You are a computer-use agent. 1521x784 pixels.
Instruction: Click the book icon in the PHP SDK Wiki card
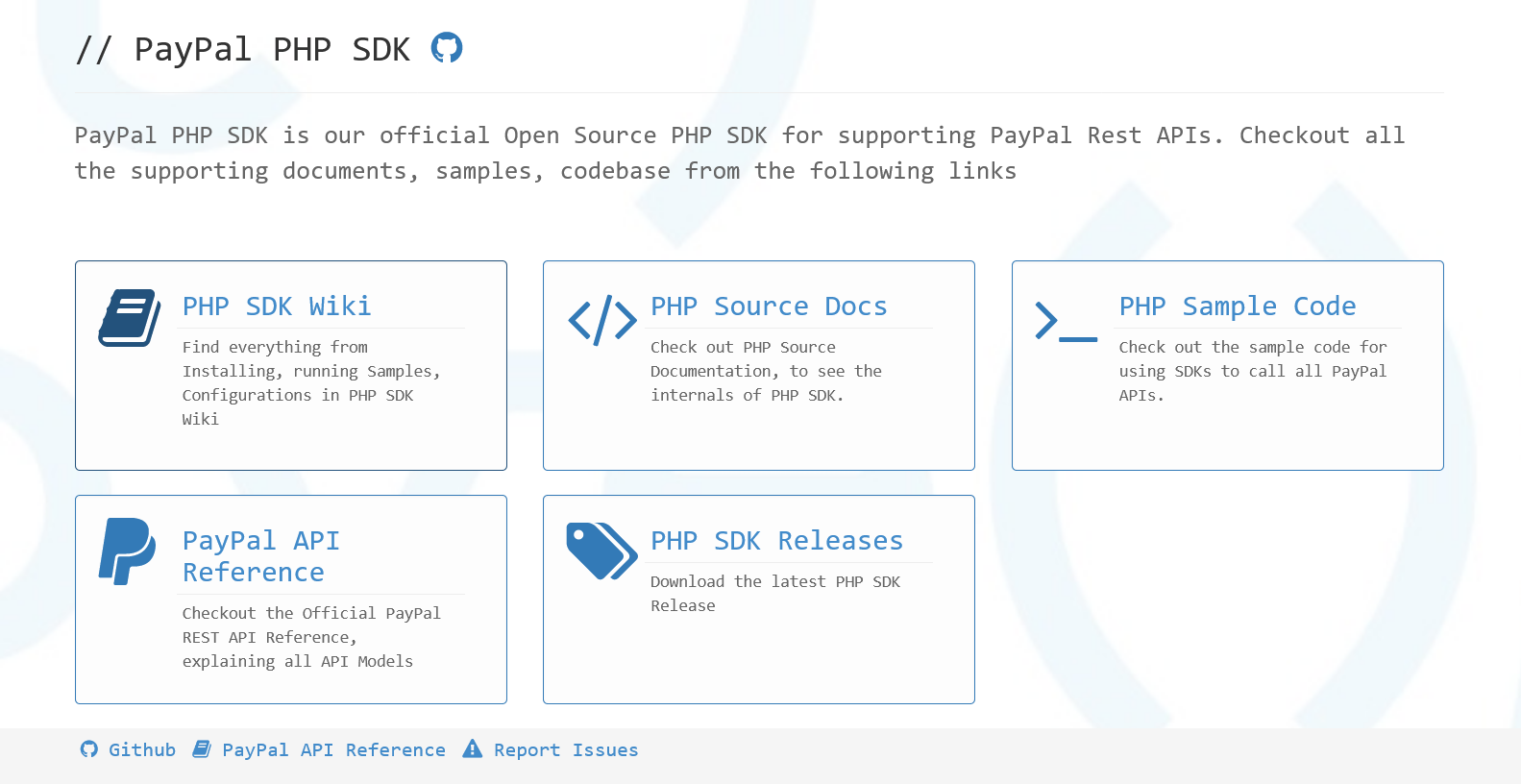coord(130,318)
